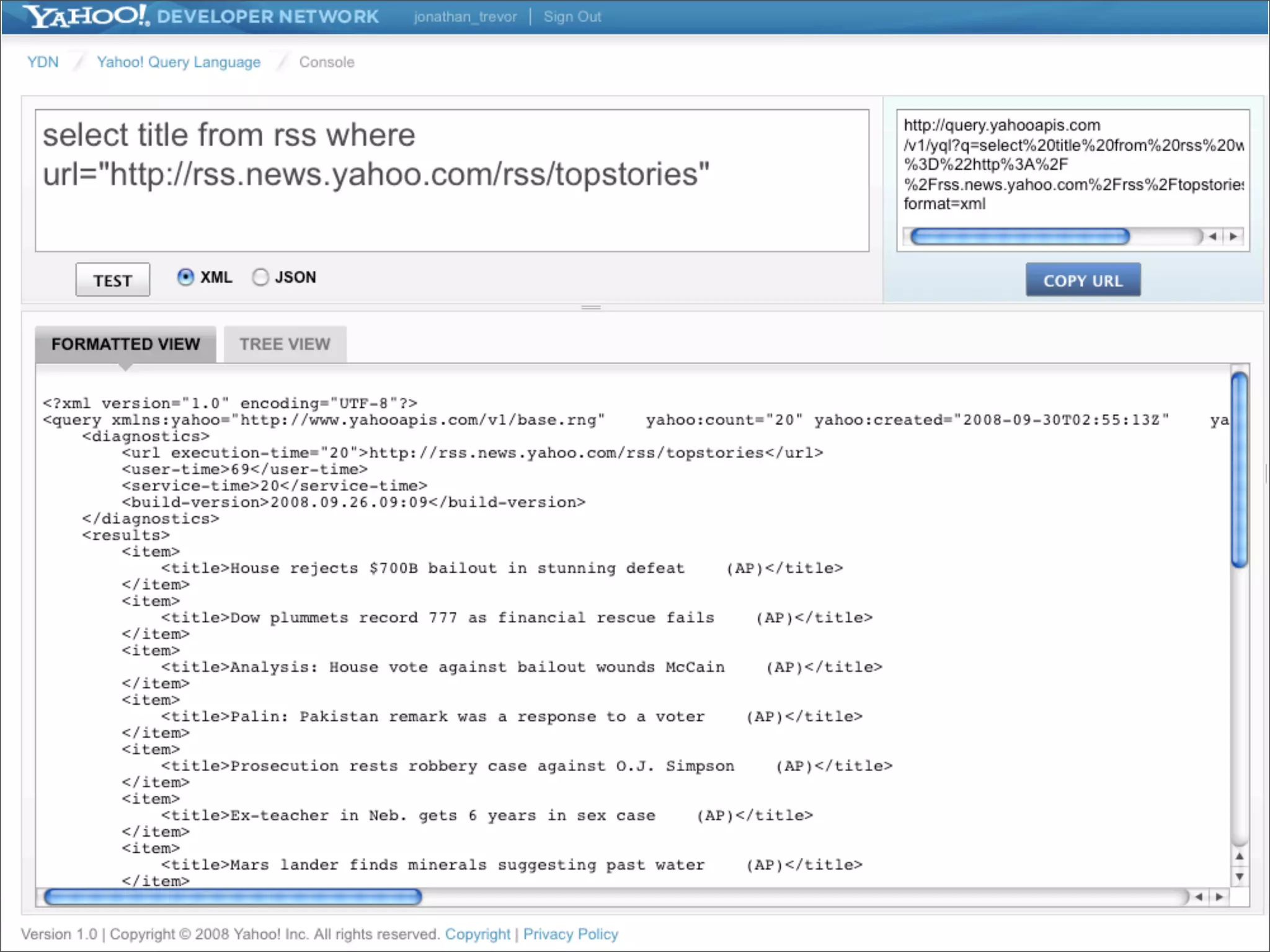Image resolution: width=1270 pixels, height=952 pixels.
Task: Click the House rejects $700B bailout title
Action: [502, 568]
